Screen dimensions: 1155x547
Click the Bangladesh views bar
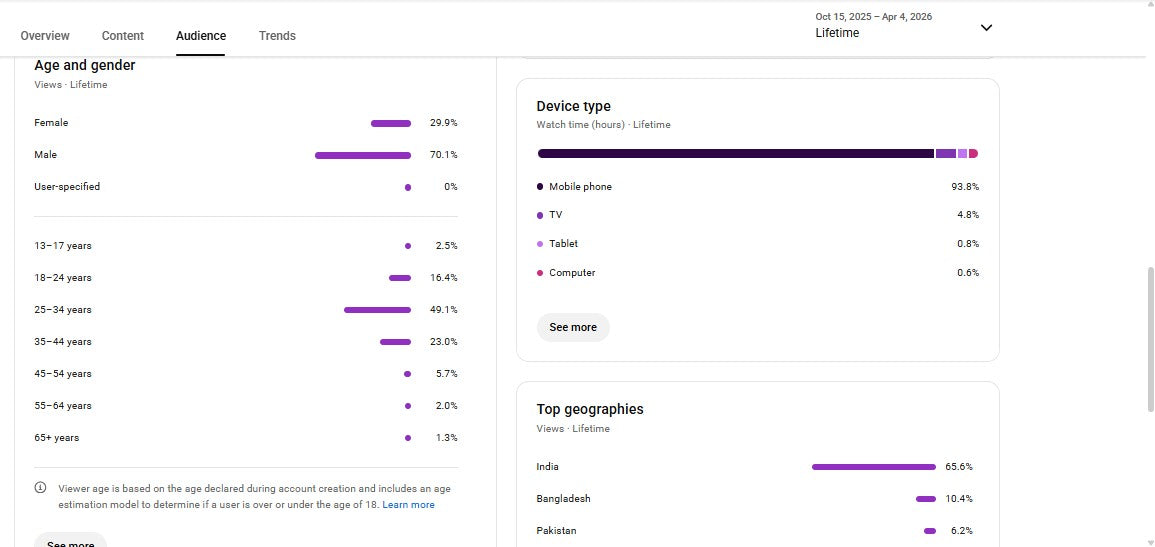pos(926,499)
